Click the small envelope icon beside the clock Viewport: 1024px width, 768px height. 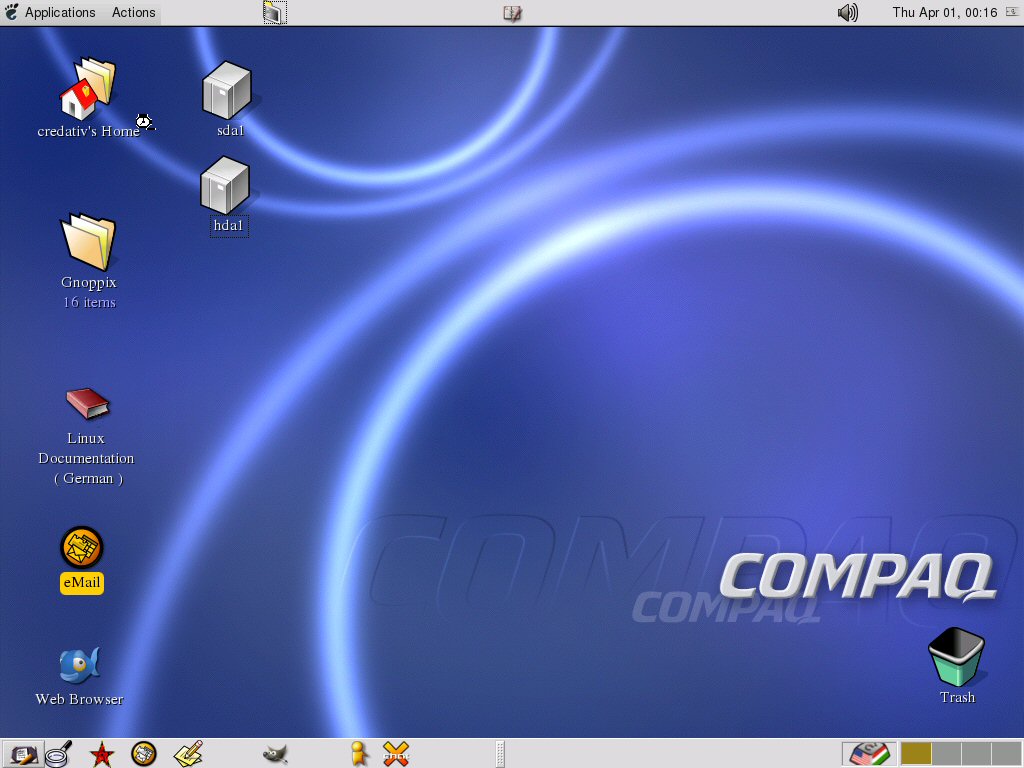[x=1012, y=12]
